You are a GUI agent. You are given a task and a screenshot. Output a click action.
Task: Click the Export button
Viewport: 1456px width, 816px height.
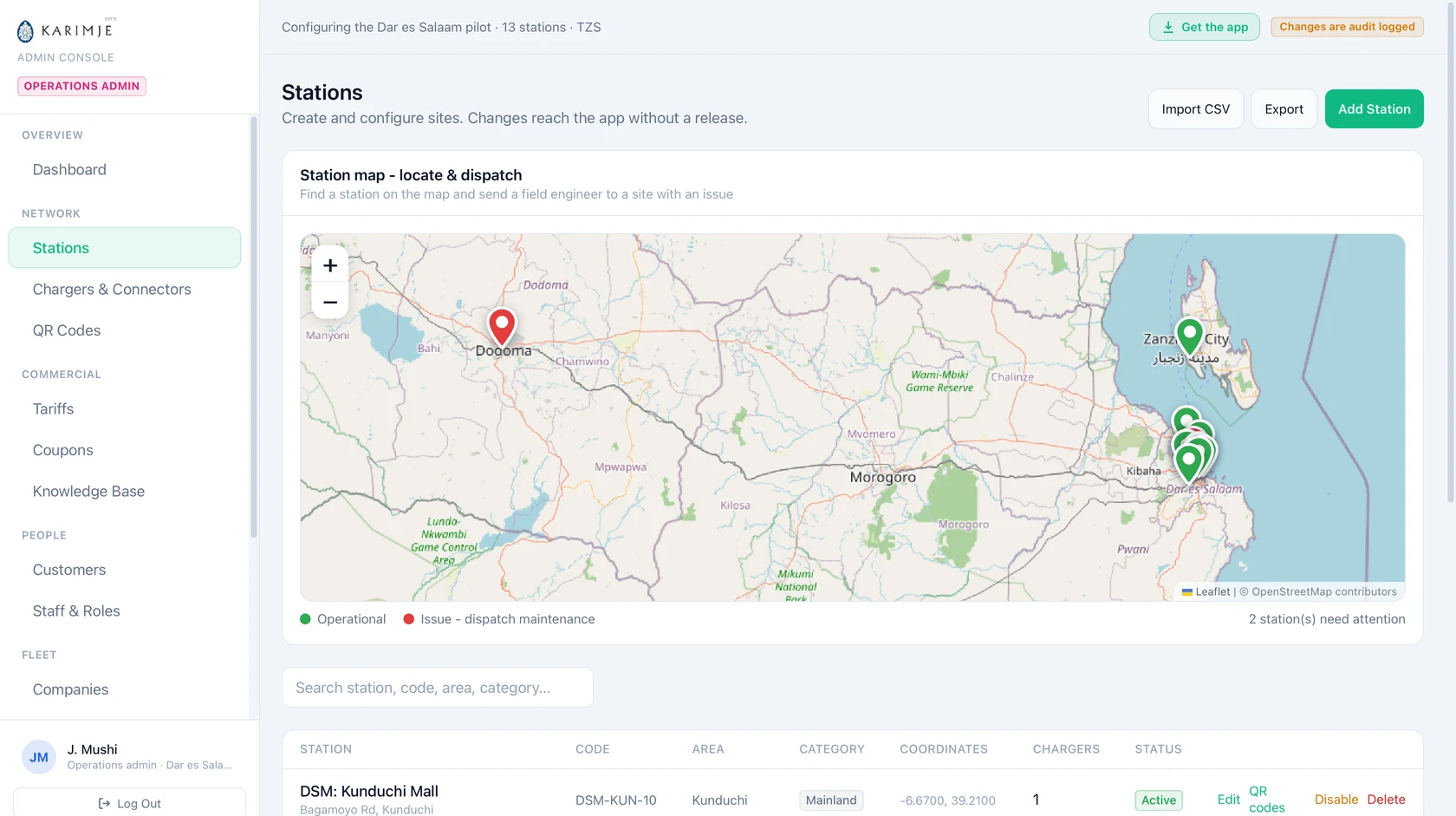(x=1284, y=109)
